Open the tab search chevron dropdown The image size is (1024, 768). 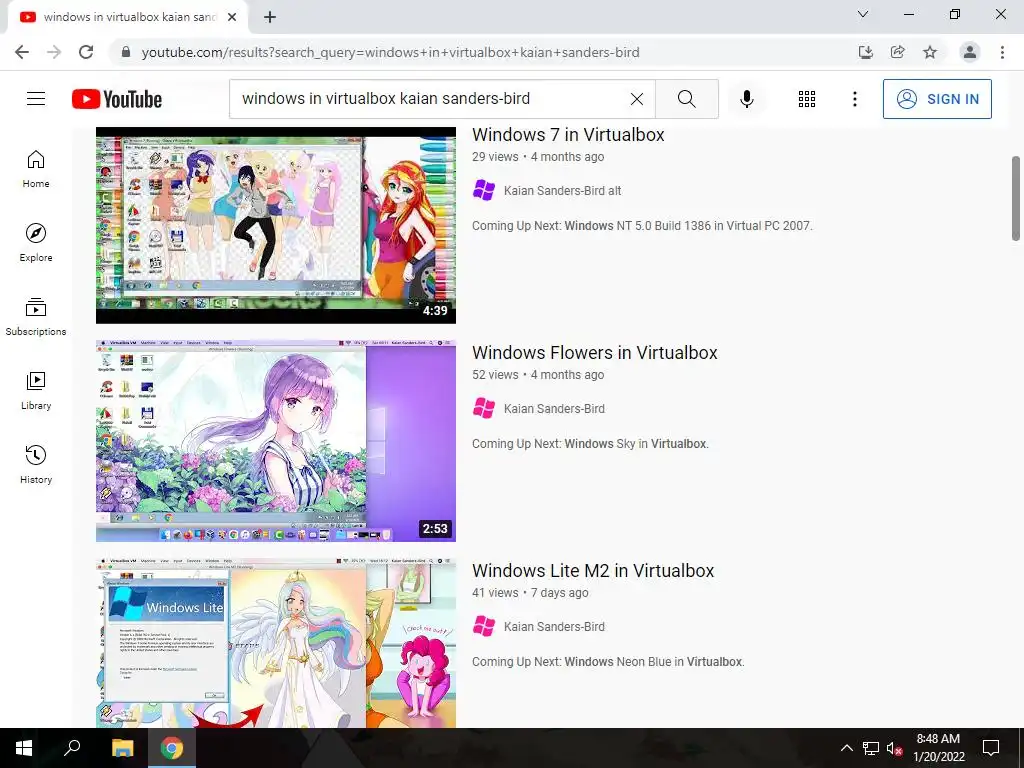[x=863, y=14]
